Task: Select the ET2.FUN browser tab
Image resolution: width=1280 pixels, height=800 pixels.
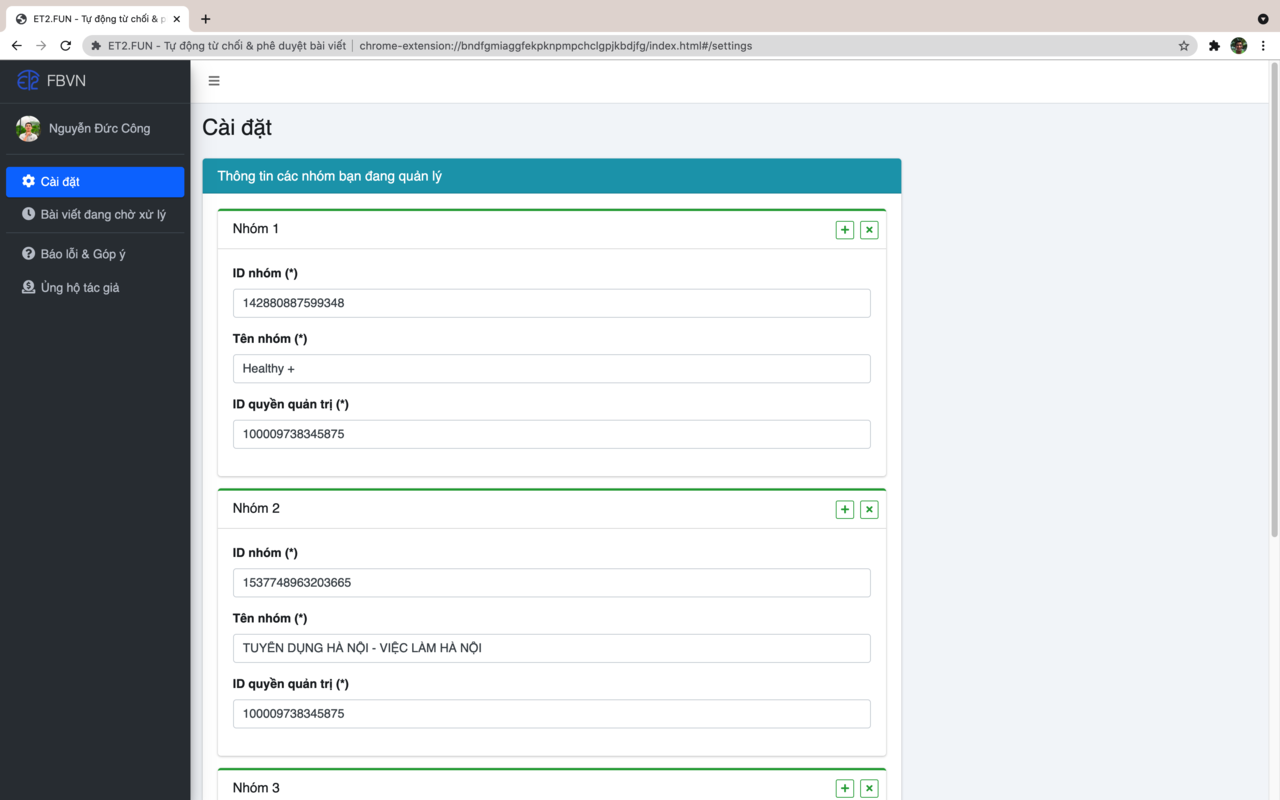Action: click(97, 19)
